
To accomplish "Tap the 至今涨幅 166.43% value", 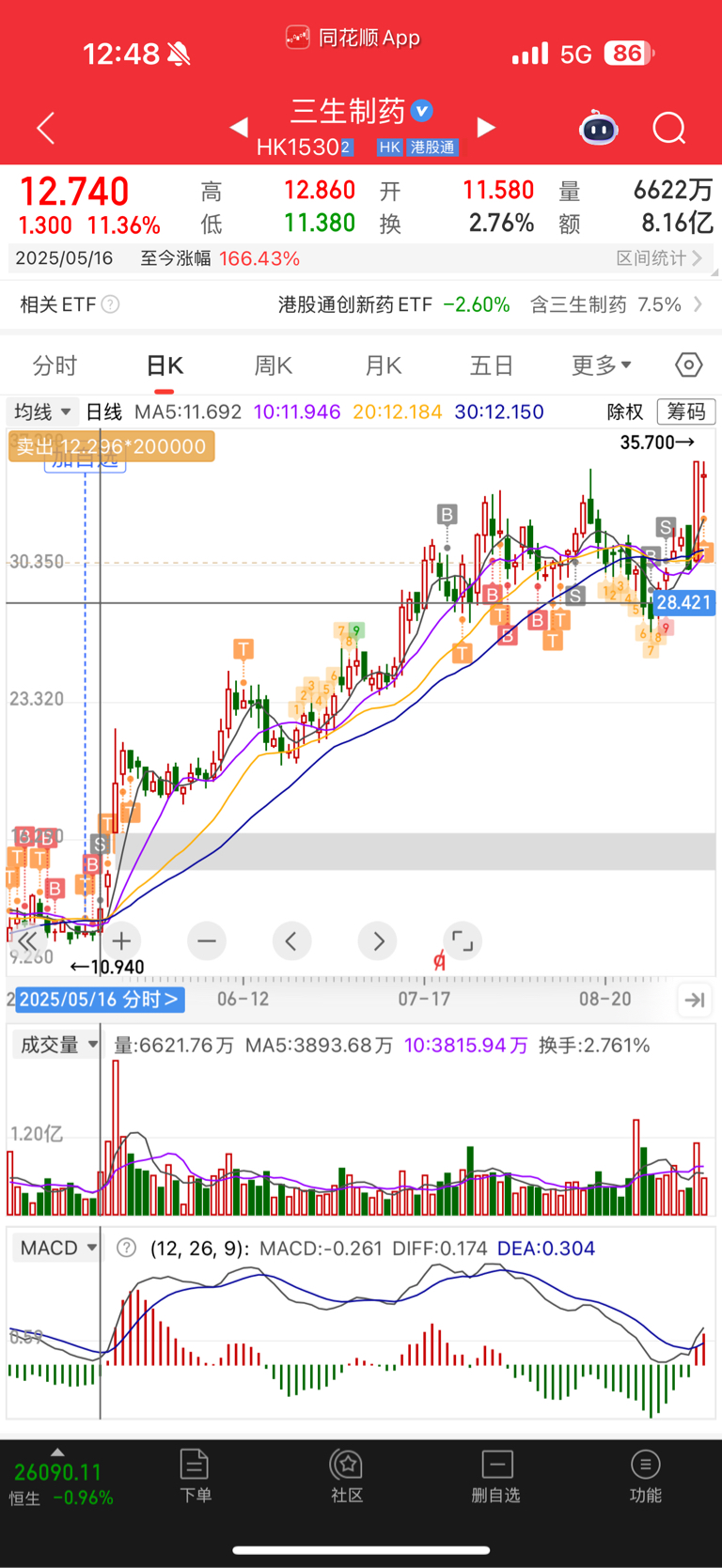I will click(x=259, y=258).
